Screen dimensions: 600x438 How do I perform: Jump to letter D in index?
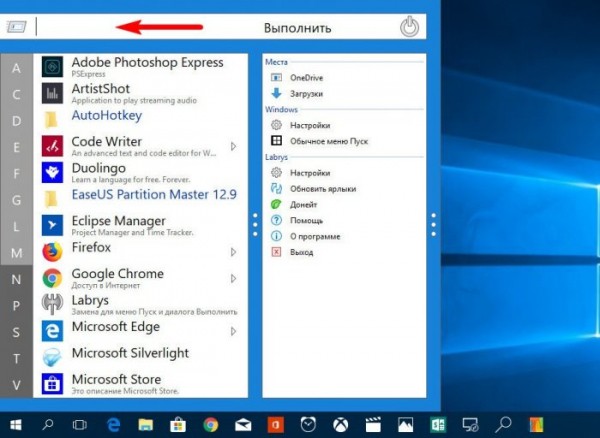pos(16,121)
